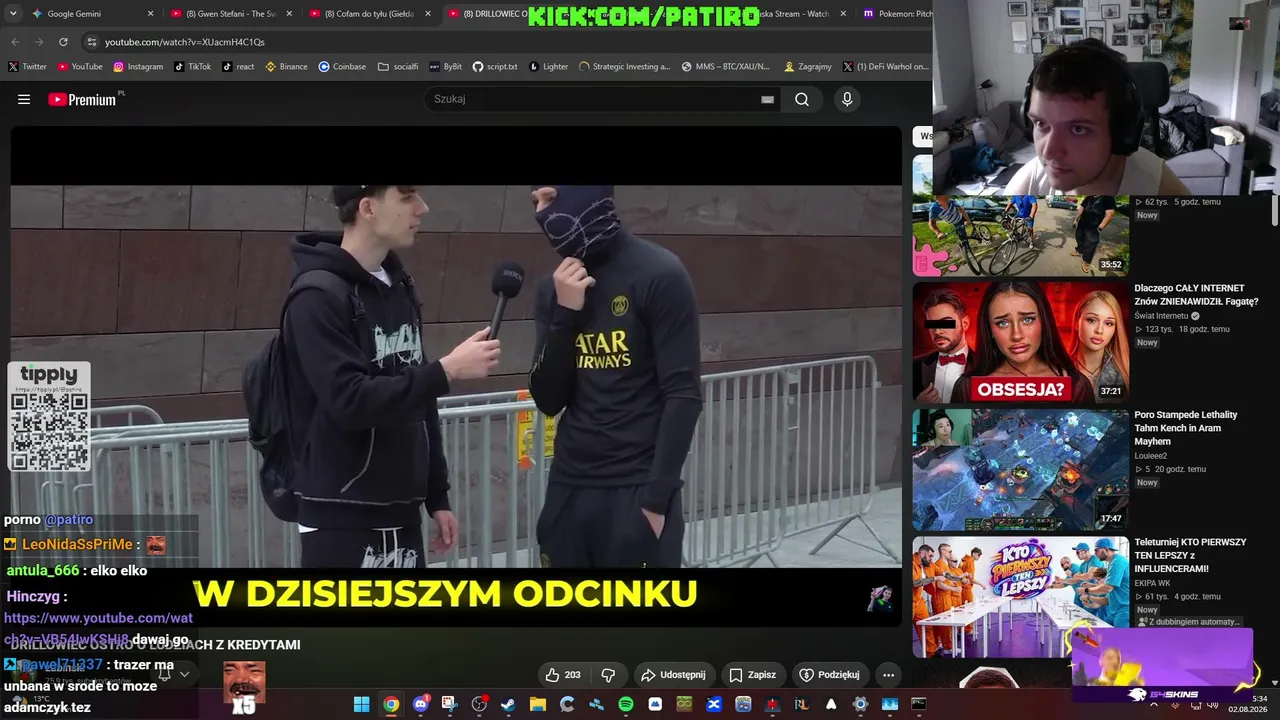Expand the Chrome tab search chevron

click(13, 14)
